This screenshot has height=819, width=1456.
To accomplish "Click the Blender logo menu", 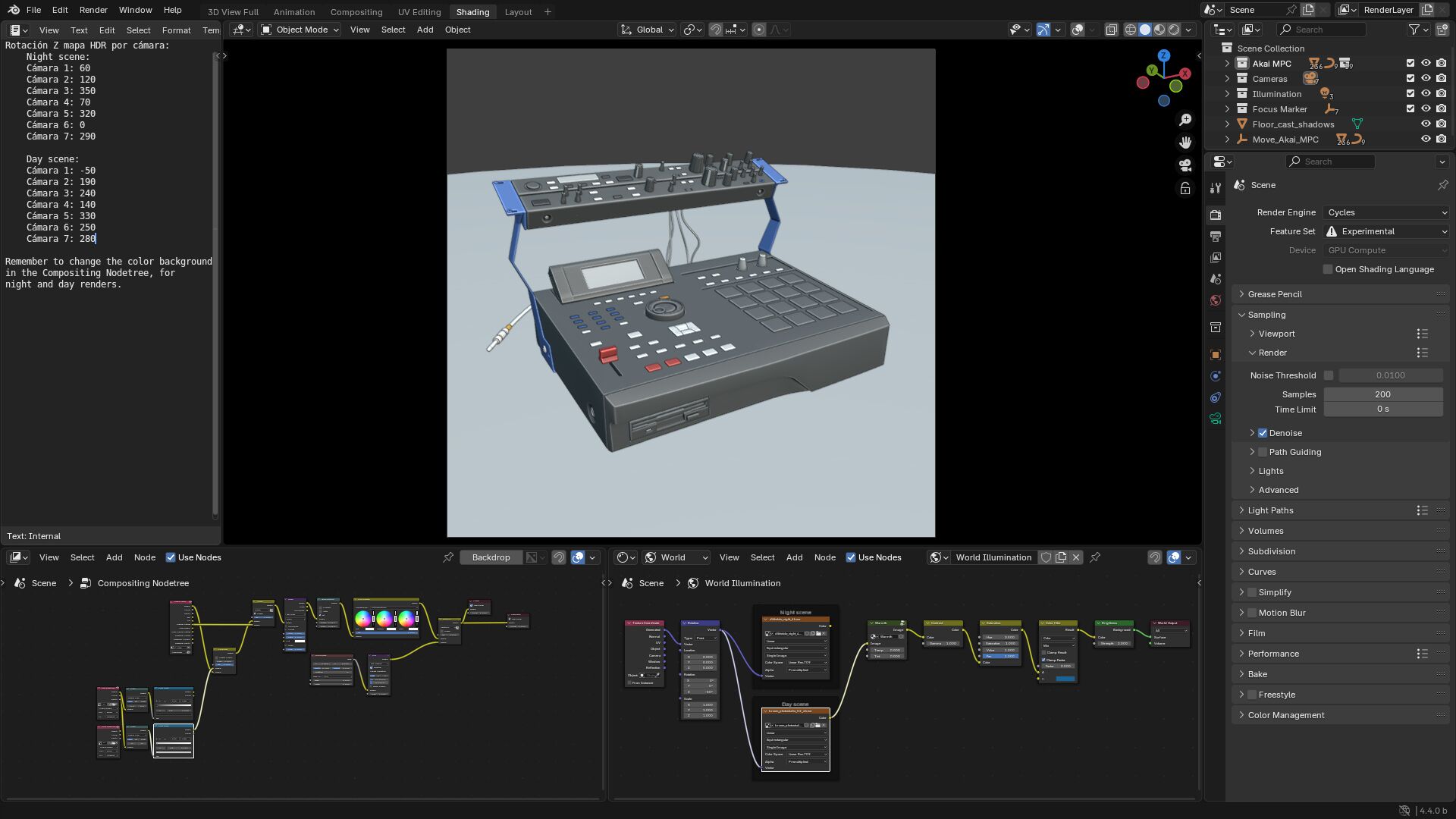I will click(x=13, y=10).
